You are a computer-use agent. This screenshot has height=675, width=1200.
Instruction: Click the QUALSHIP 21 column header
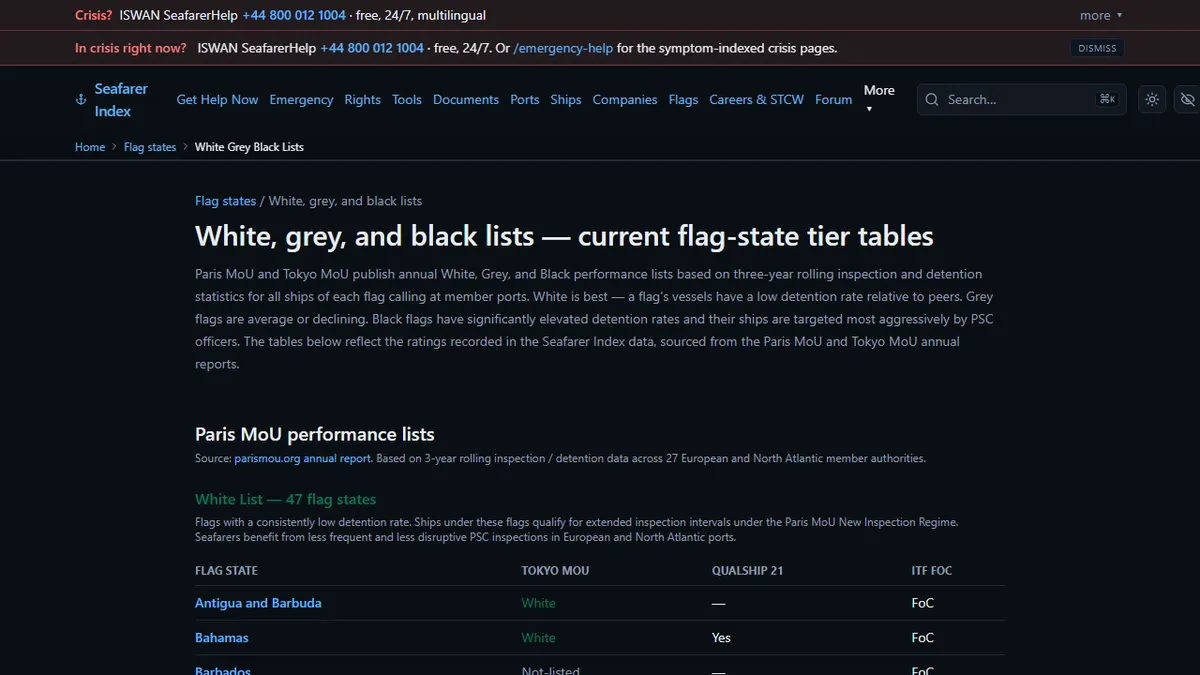click(x=747, y=570)
